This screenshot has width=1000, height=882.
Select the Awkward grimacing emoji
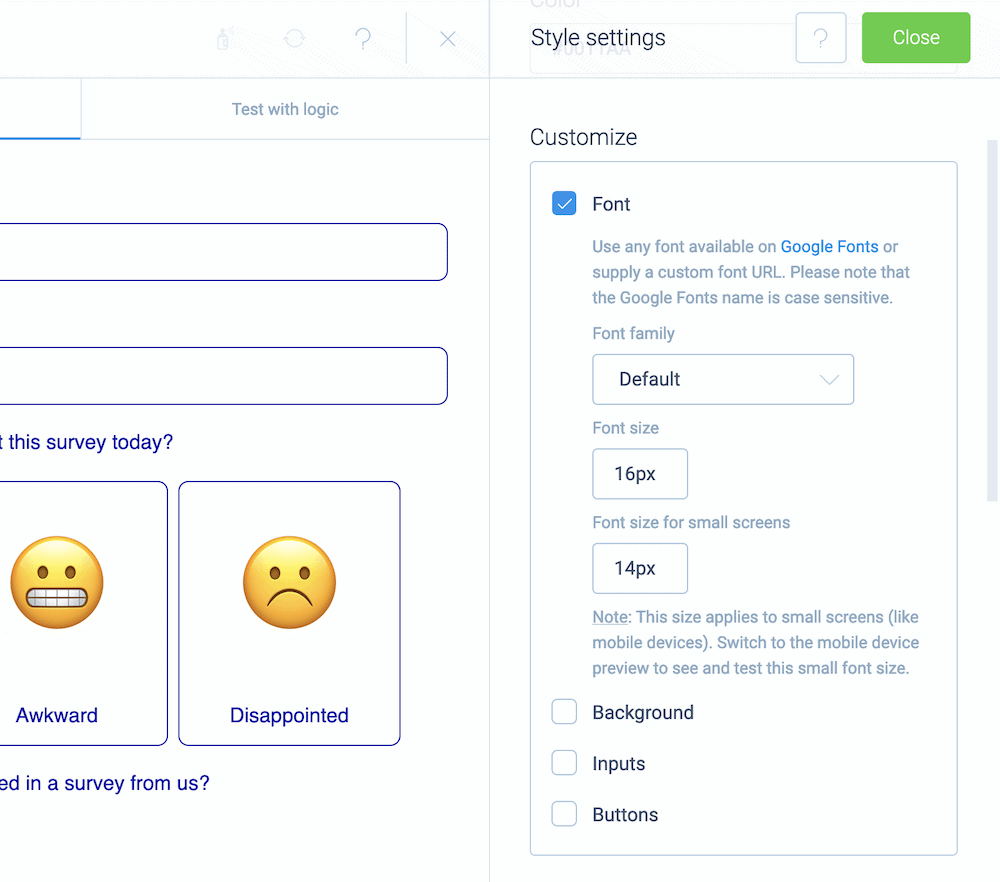point(57,582)
